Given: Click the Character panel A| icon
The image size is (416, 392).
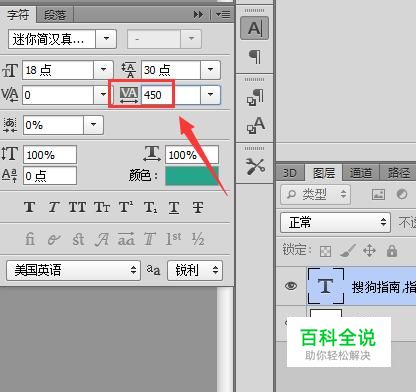Looking at the screenshot, I should (x=255, y=28).
